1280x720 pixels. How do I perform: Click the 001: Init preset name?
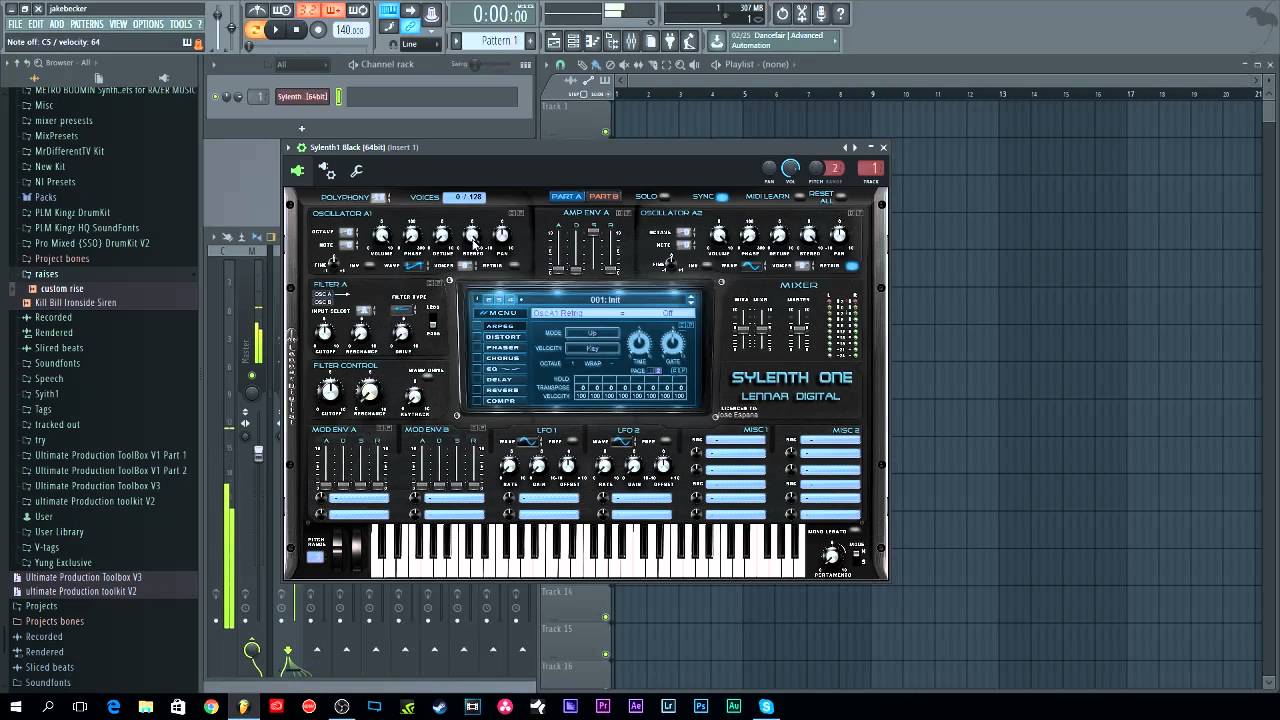tap(605, 299)
